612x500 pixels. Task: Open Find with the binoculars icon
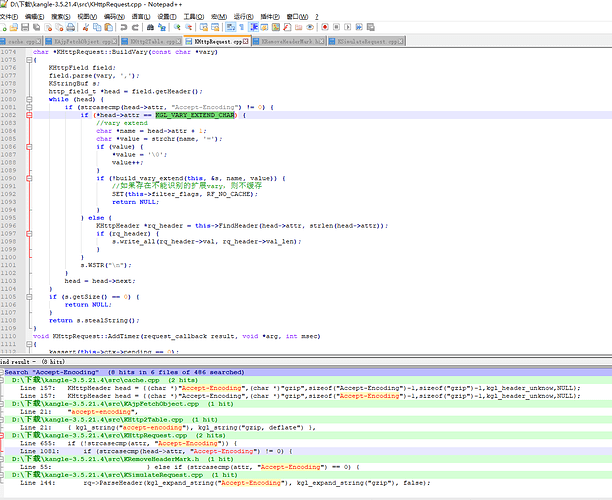click(x=150, y=27)
